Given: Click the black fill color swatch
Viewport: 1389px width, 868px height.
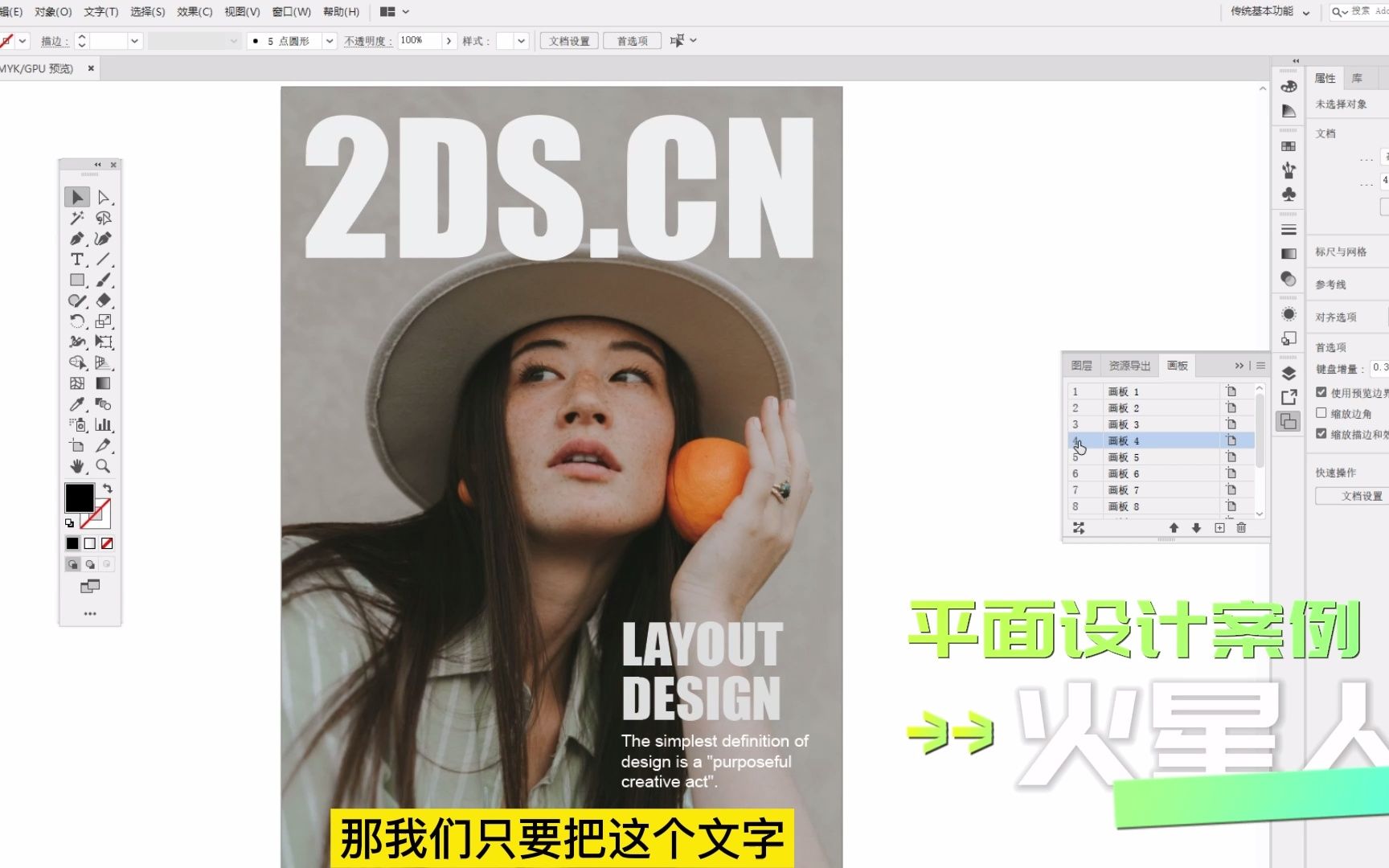Looking at the screenshot, I should (78, 497).
